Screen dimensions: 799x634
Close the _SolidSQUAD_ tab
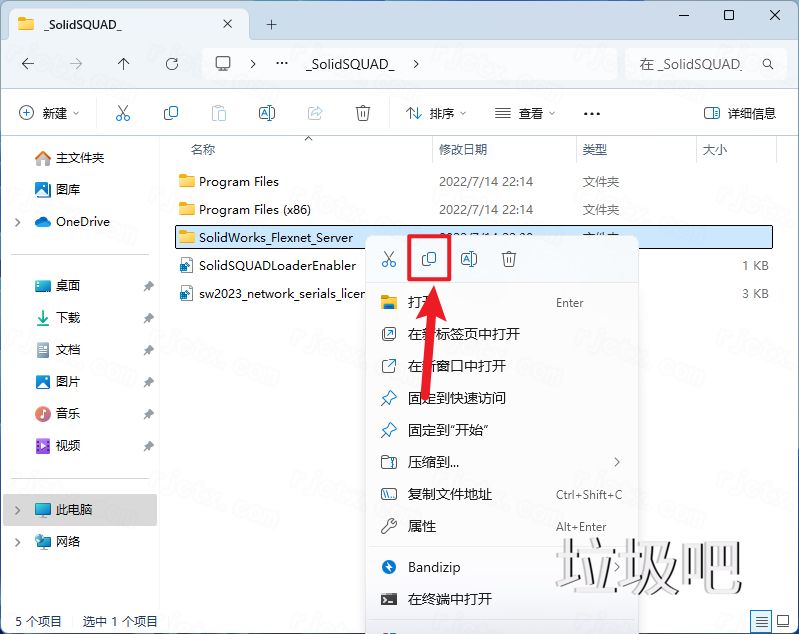pos(228,24)
